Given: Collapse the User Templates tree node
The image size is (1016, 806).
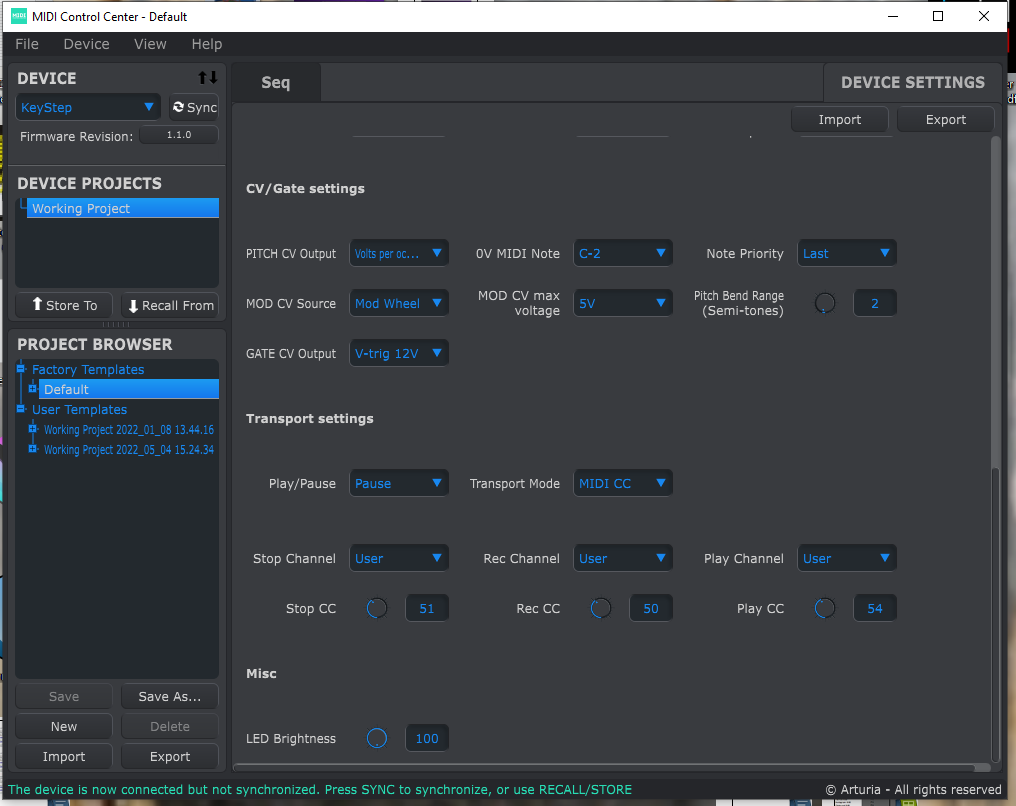Looking at the screenshot, I should click(21, 409).
